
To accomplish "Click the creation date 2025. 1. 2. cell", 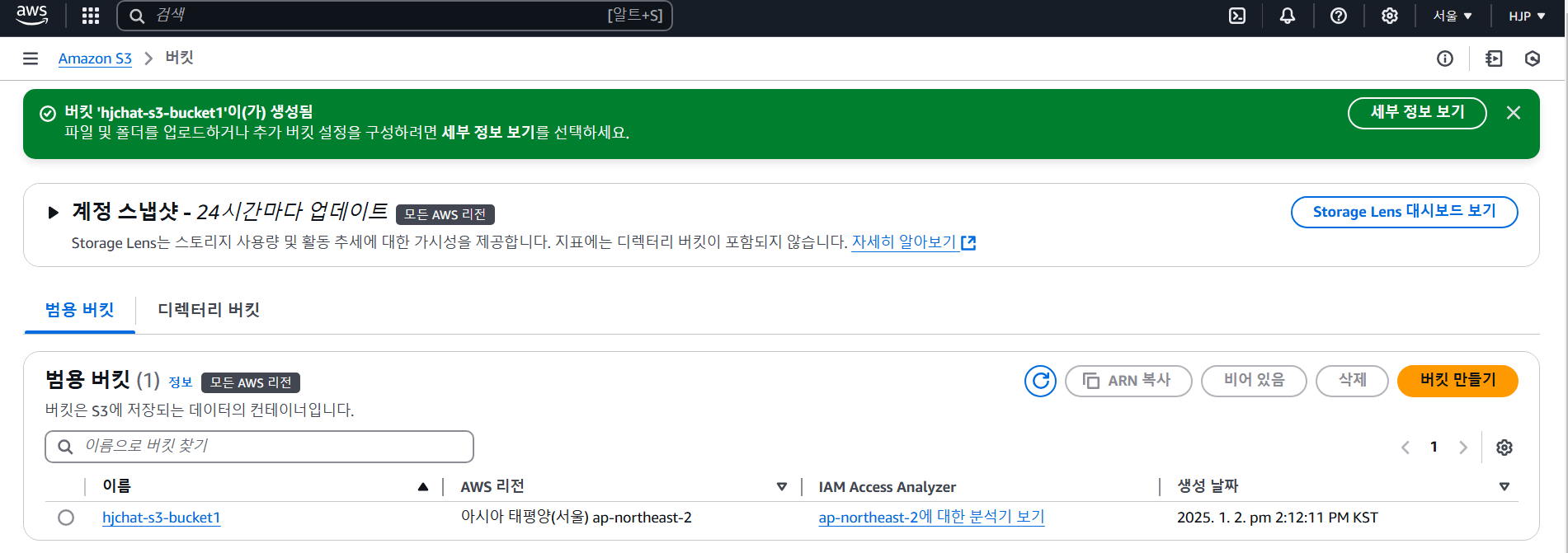I will point(1277,518).
